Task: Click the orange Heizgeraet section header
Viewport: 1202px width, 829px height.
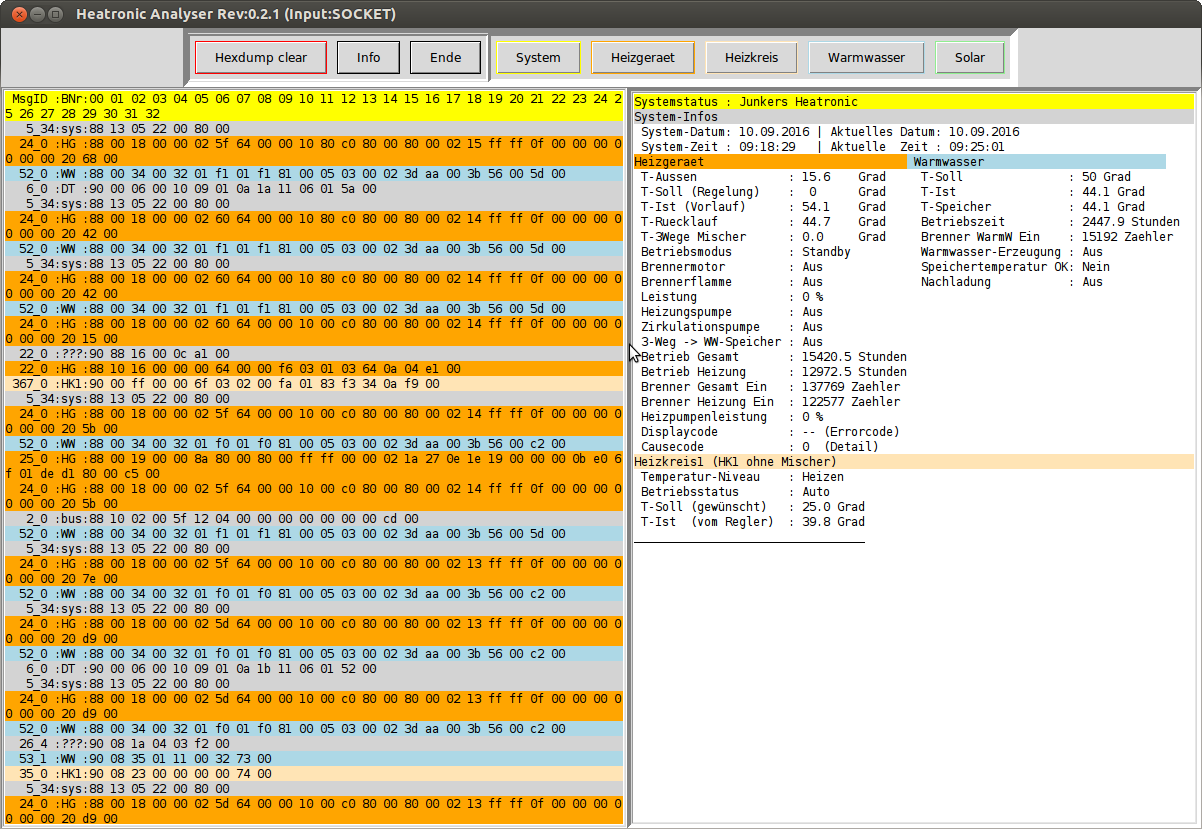Action: pos(770,162)
